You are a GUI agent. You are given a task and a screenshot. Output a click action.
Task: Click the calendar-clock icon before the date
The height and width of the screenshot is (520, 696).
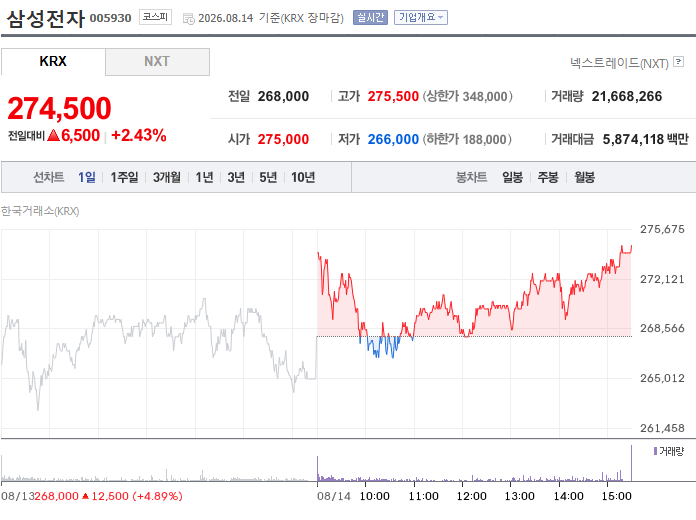coord(189,19)
